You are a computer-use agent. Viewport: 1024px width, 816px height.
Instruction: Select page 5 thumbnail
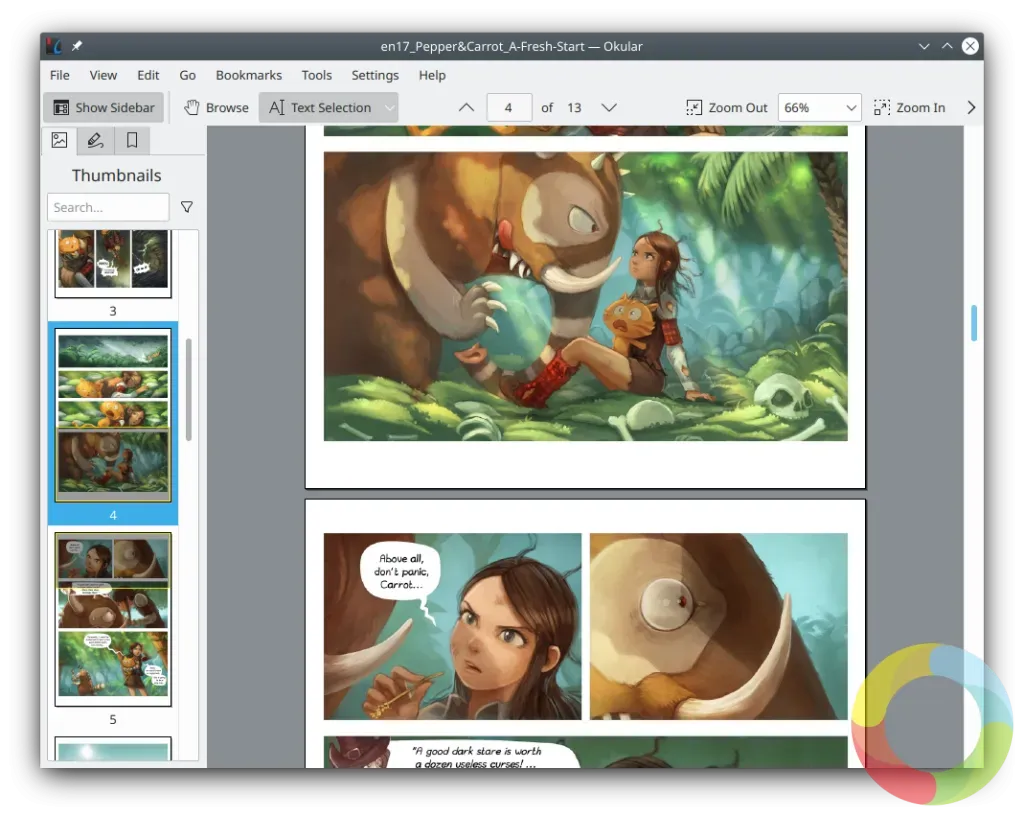point(113,620)
